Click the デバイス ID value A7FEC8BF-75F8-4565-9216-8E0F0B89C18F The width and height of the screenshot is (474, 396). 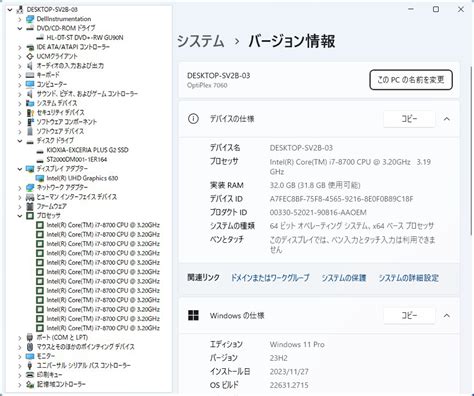click(x=341, y=199)
